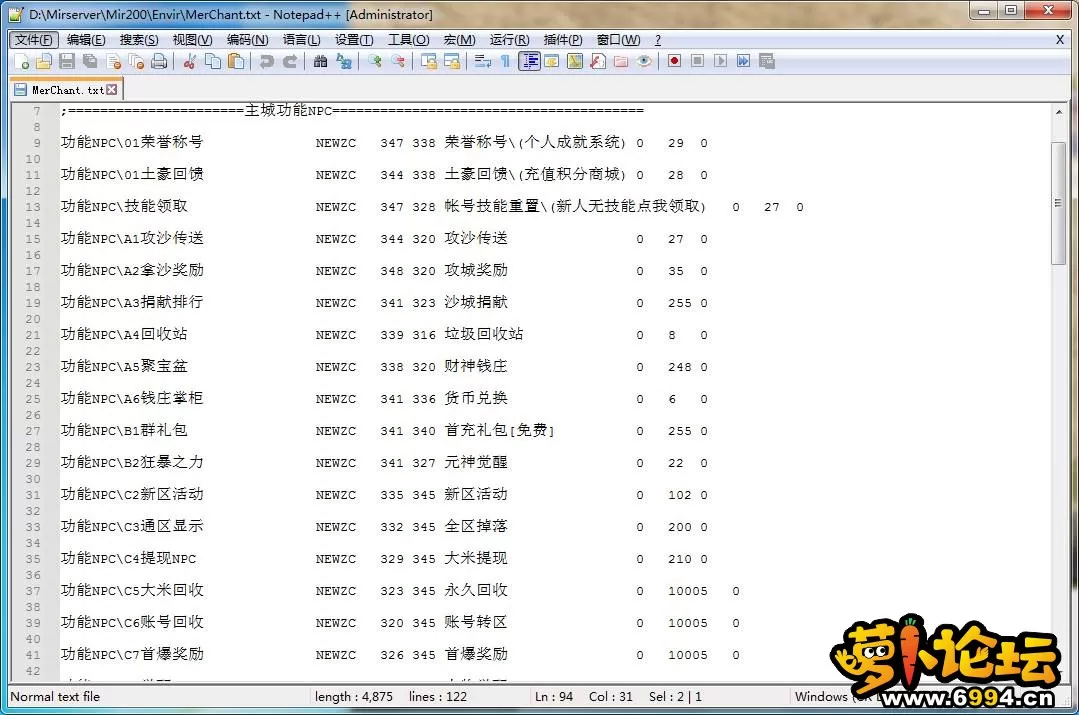The width and height of the screenshot is (1079, 715).
Task: Open the 窗口(W) menu
Action: click(618, 40)
